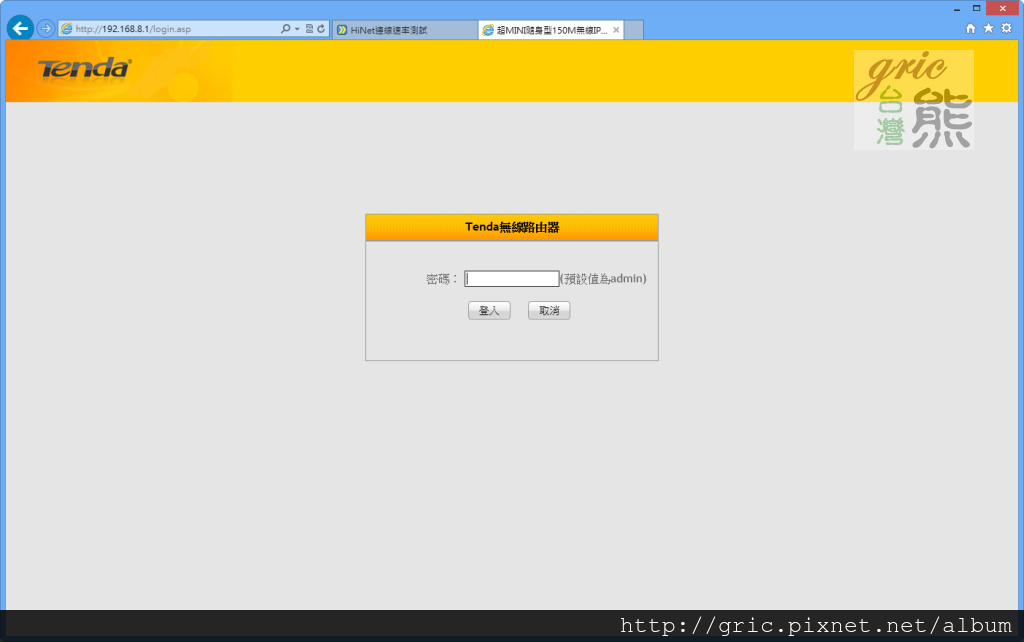
Task: Close the browser window
Action: [1002, 8]
